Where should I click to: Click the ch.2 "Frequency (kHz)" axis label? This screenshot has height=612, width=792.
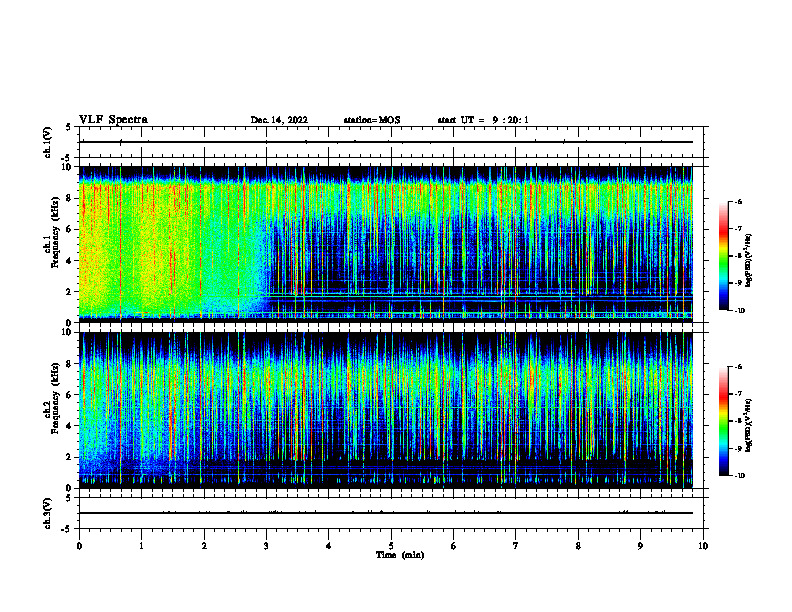[x=55, y=398]
